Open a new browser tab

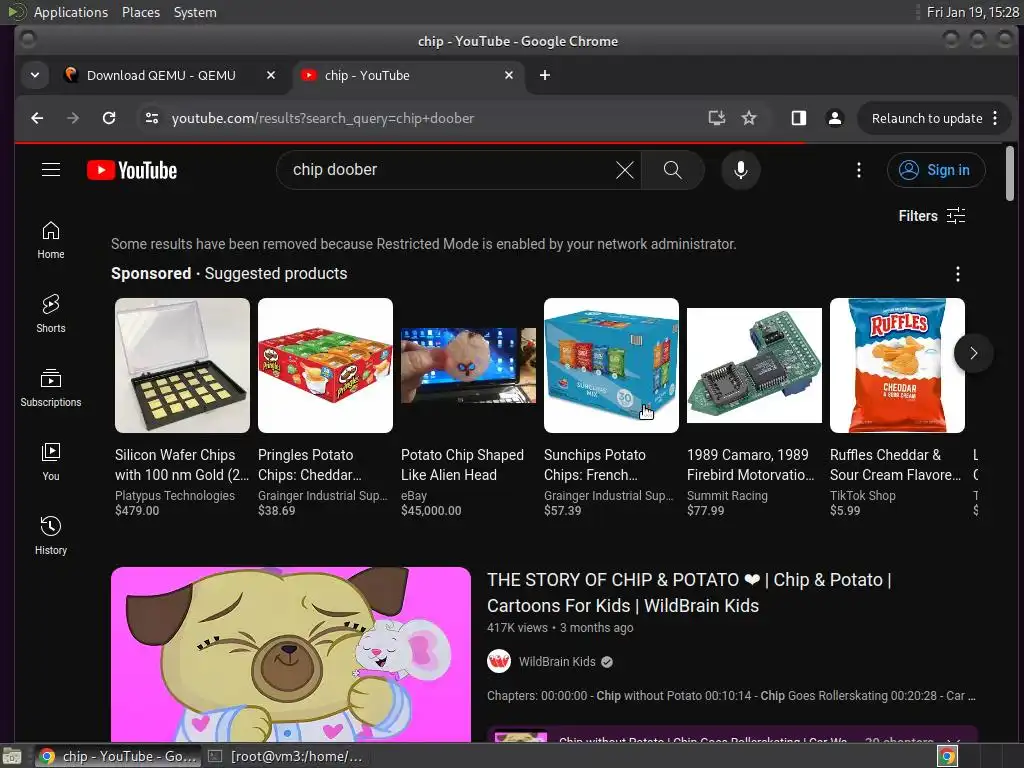(x=545, y=75)
